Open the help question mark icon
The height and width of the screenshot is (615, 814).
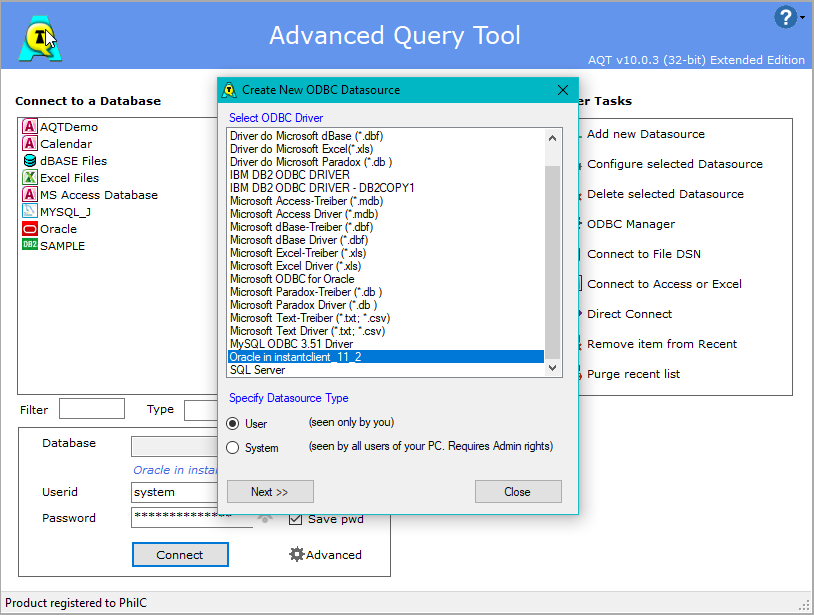tap(785, 17)
